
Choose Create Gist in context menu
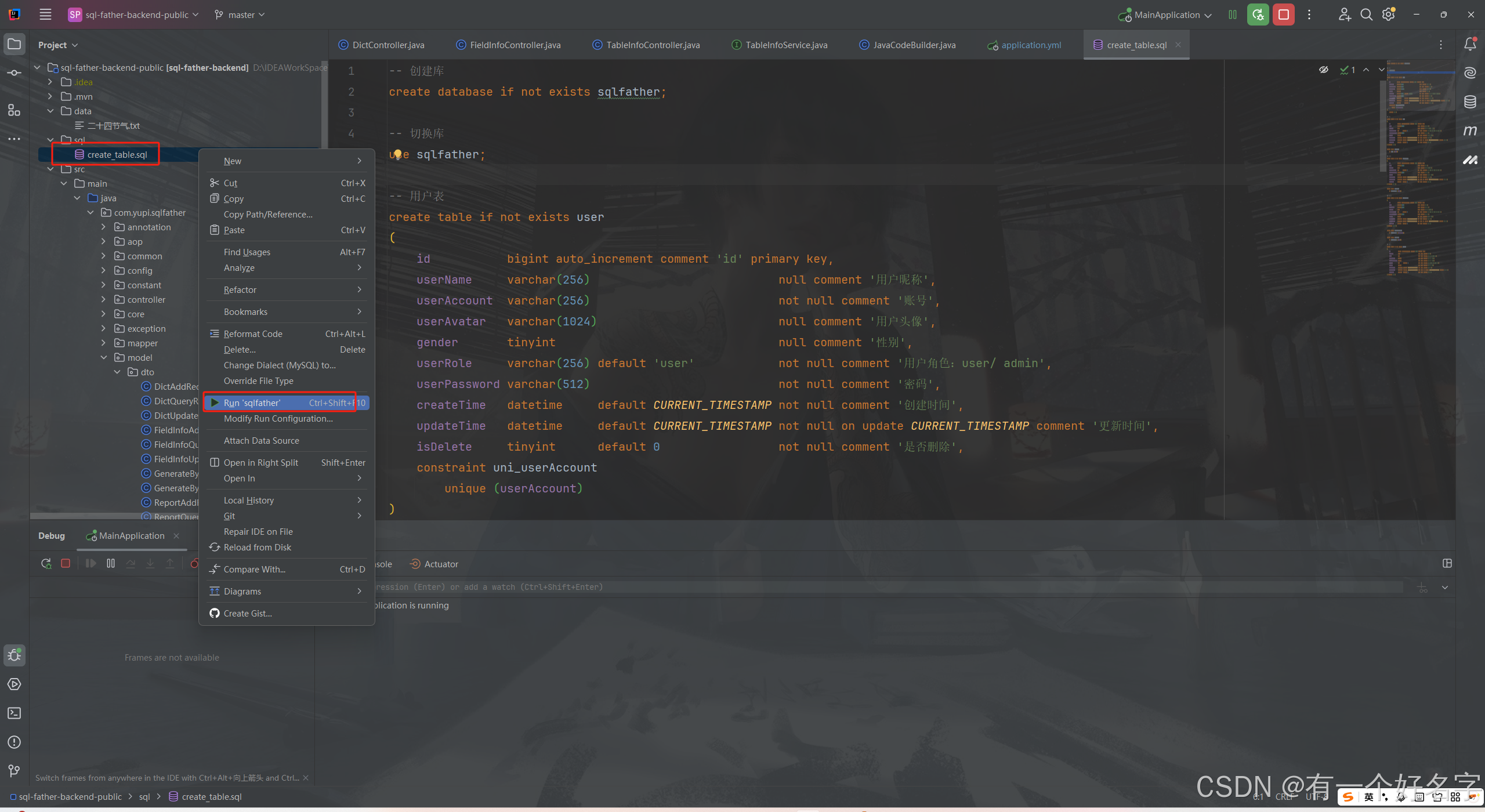click(287, 613)
